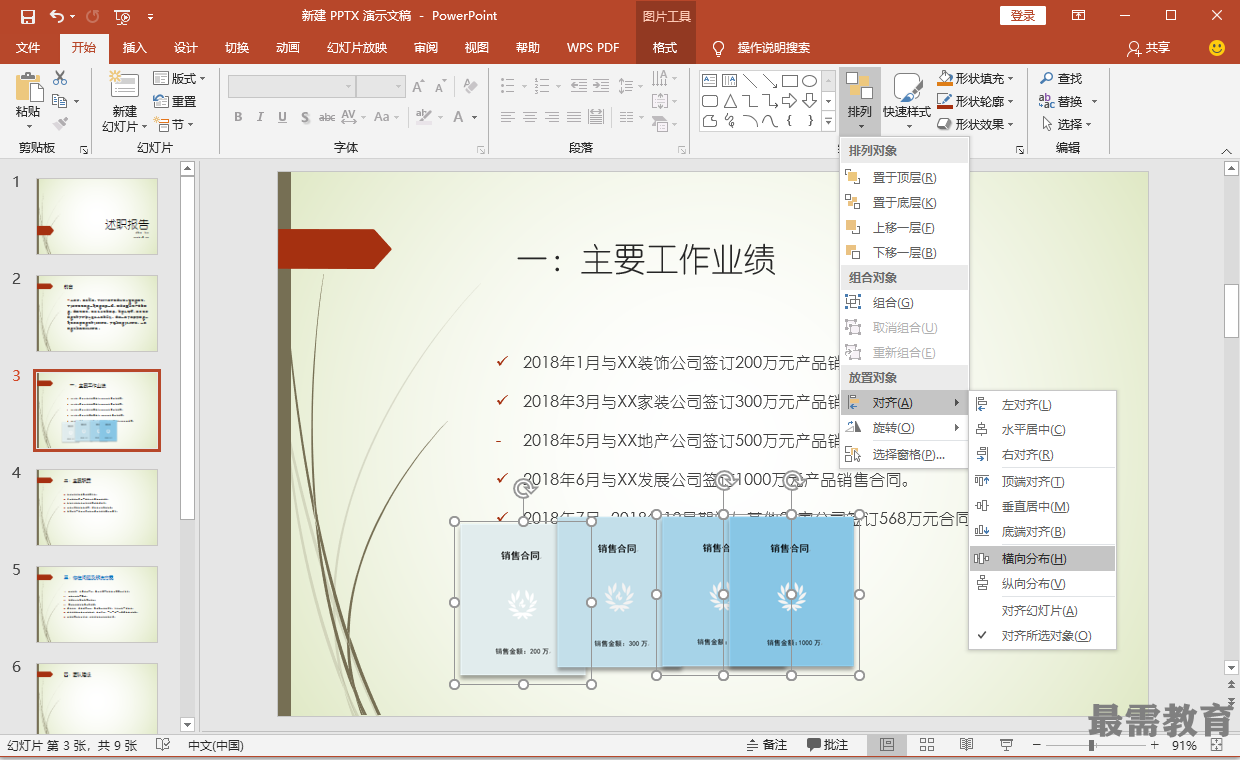
Task: Toggle the Comments (批注) pane
Action: tap(828, 745)
